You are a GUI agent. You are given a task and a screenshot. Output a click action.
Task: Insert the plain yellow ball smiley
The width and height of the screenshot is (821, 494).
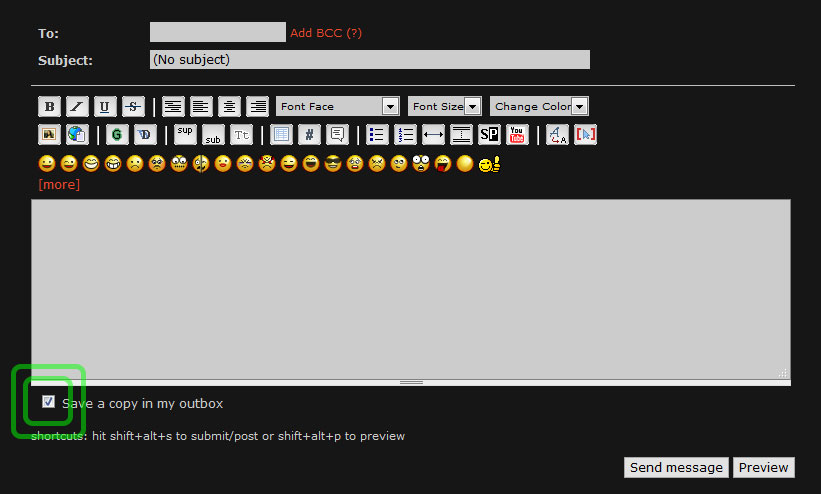coord(464,164)
